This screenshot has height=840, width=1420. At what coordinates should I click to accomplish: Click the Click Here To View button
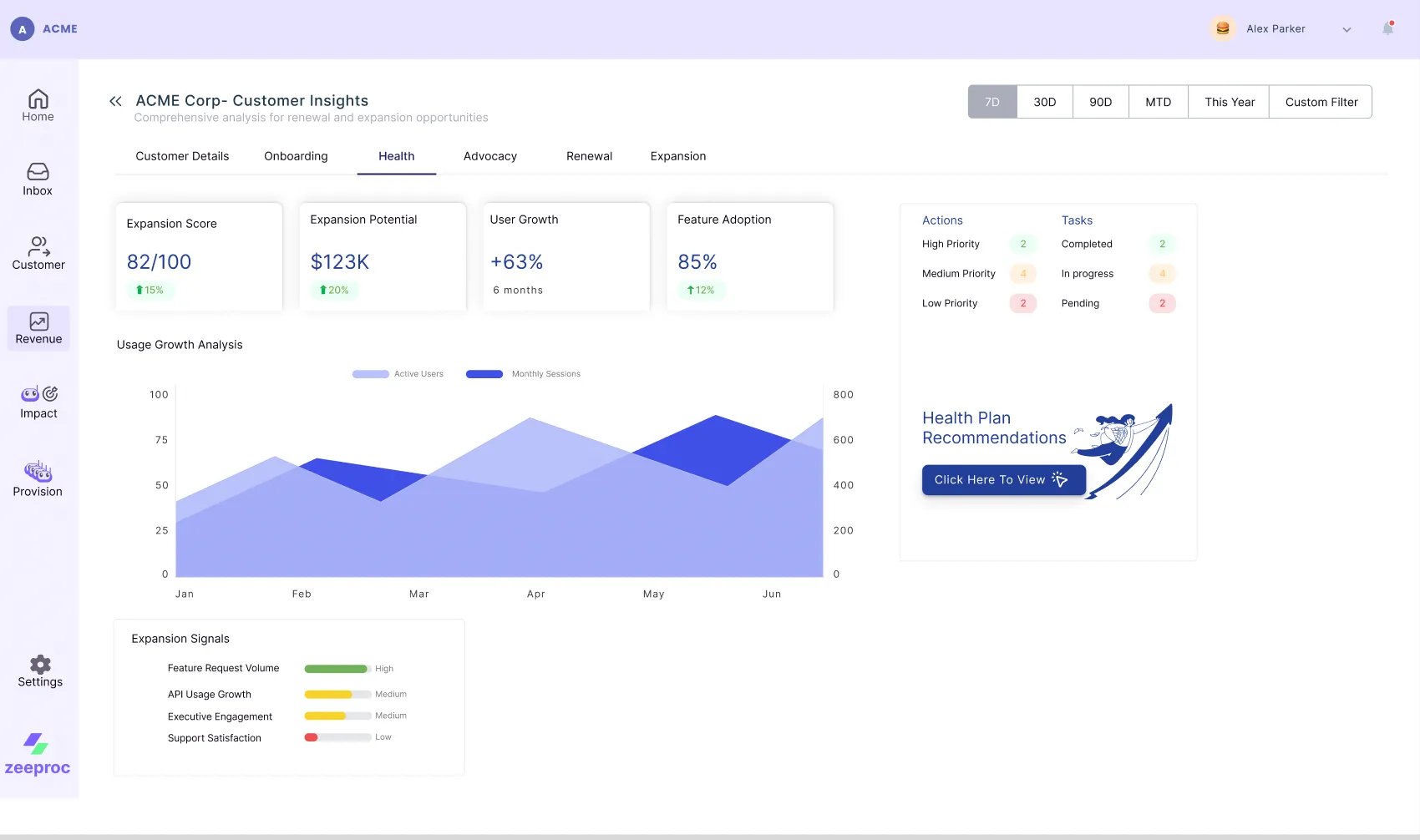tap(1003, 480)
